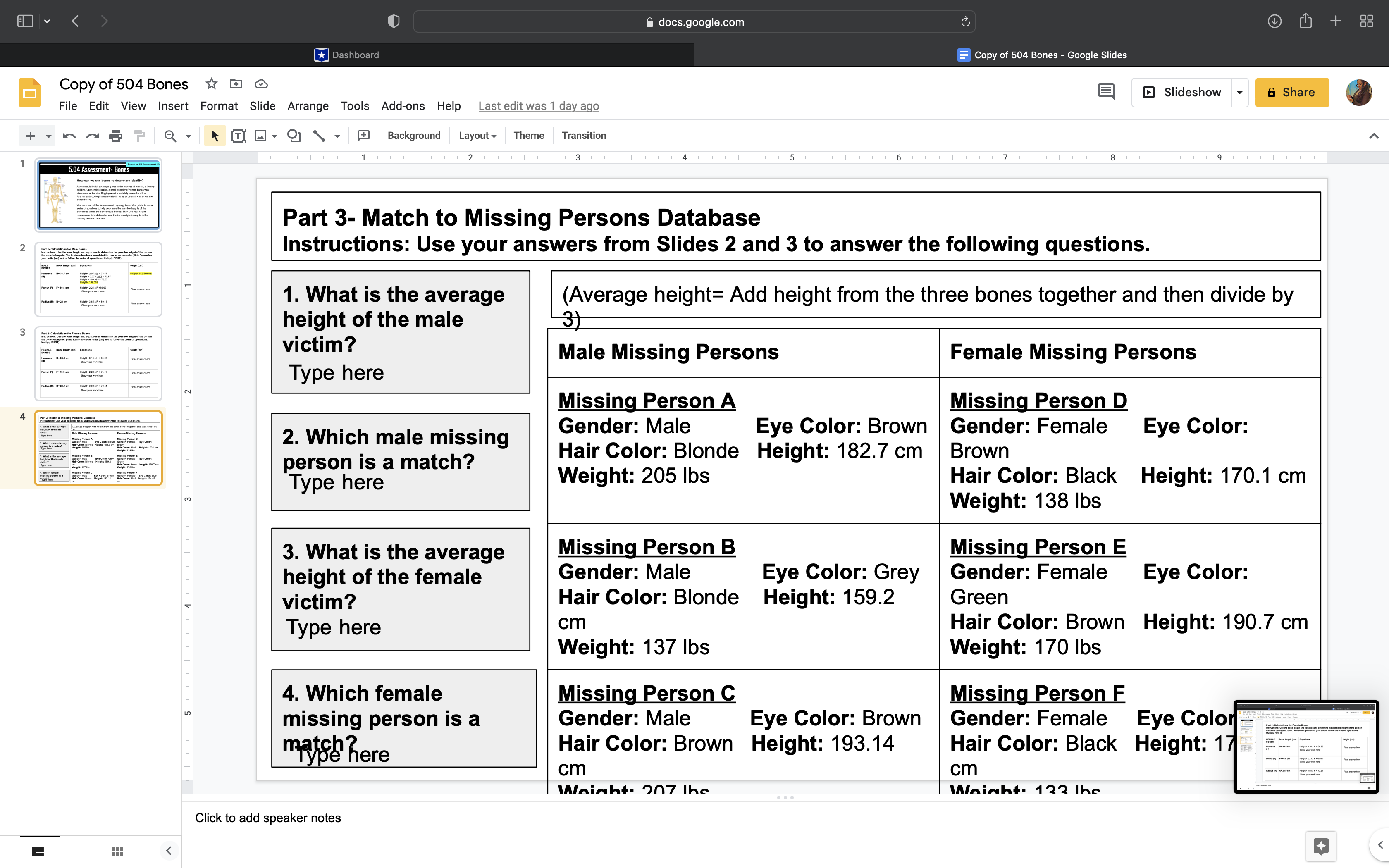Screen dimensions: 1389x868
Task: Click the redo icon
Action: (x=92, y=135)
